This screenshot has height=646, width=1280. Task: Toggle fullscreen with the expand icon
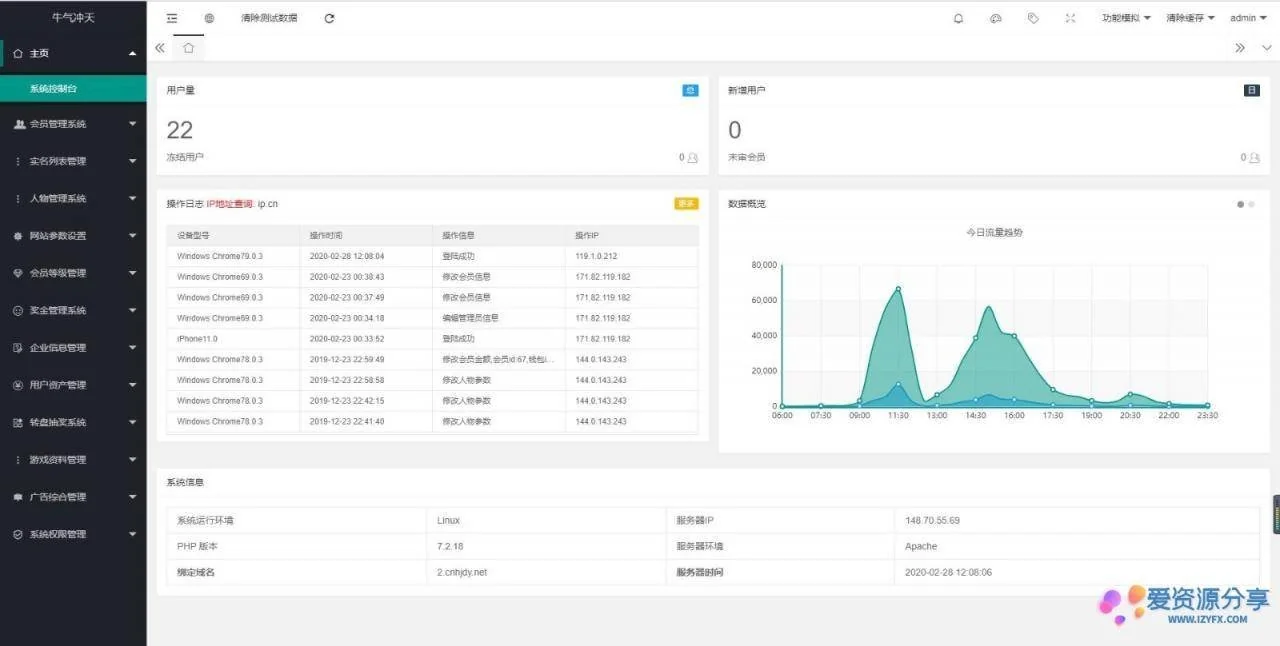coord(1070,18)
